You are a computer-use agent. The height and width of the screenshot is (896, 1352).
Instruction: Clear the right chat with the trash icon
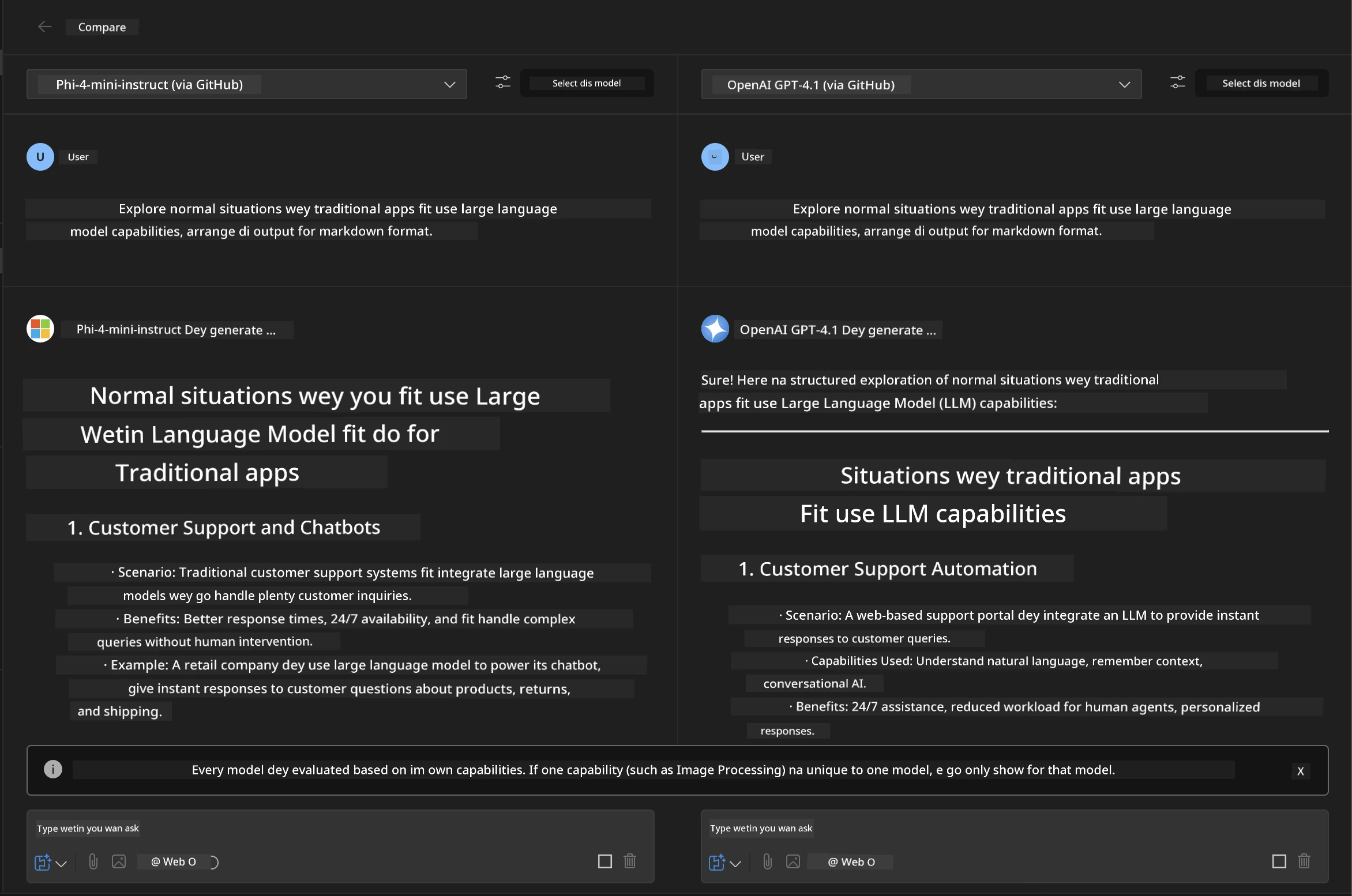1304,861
